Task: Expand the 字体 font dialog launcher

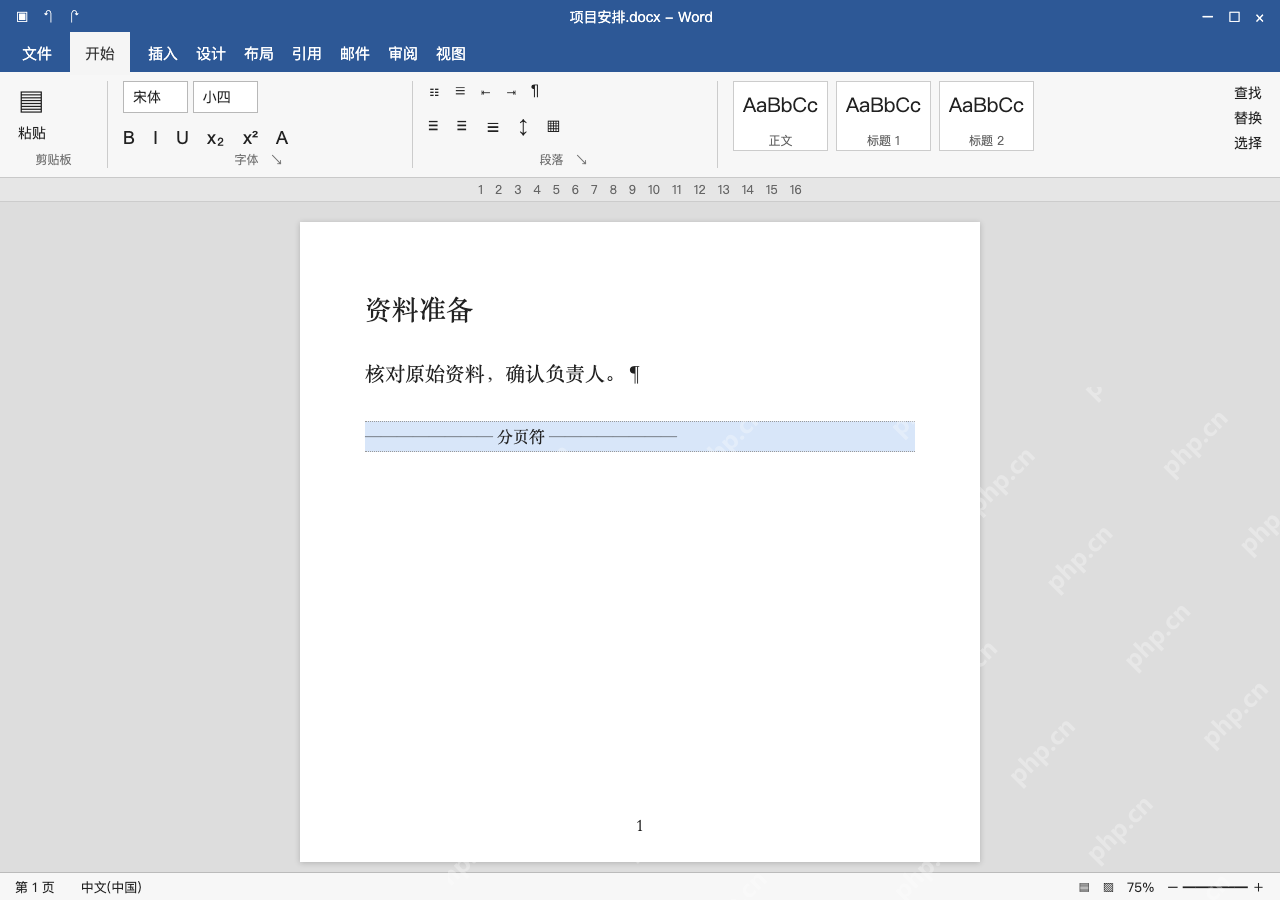Action: point(277,160)
